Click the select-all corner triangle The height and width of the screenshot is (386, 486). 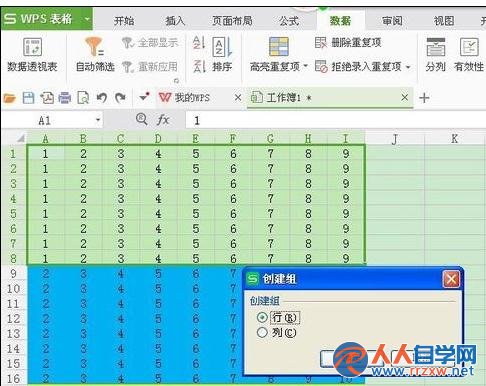tap(21, 138)
